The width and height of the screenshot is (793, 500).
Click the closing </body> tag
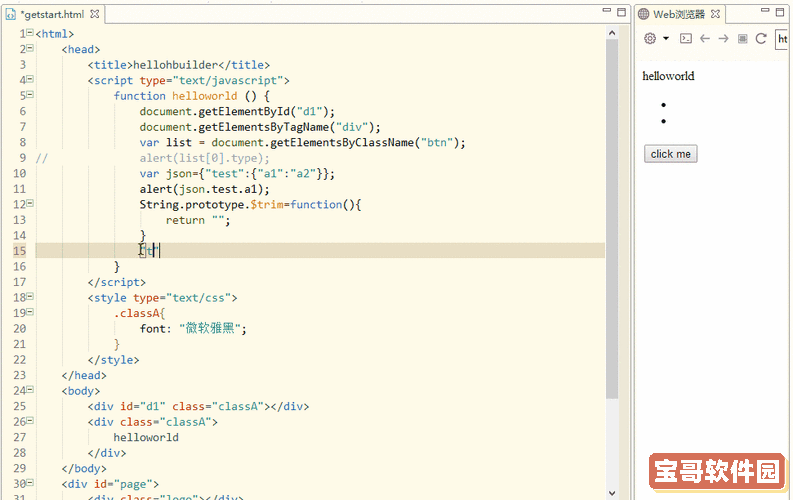(84, 469)
